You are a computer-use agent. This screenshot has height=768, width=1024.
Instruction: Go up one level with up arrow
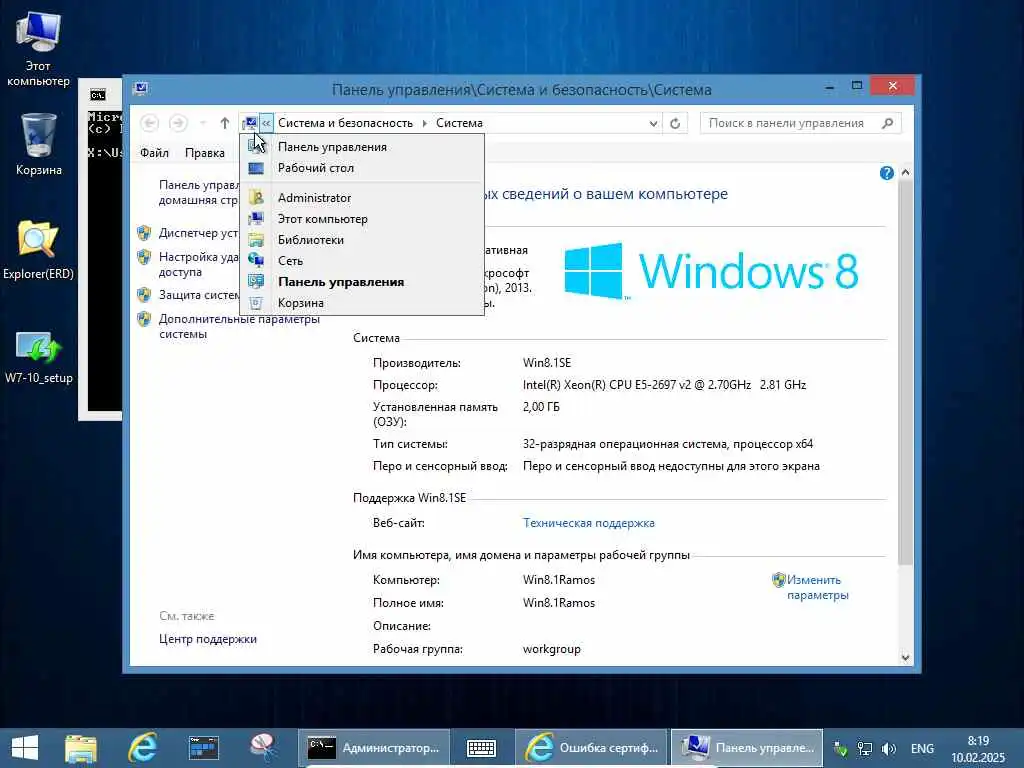(225, 123)
